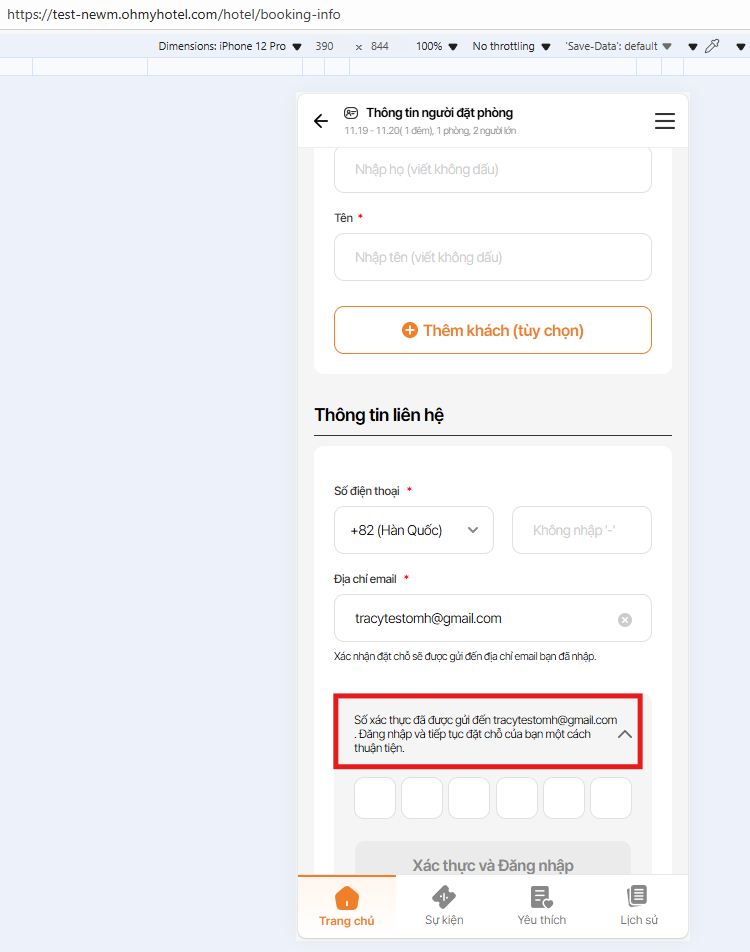Click the first verification code box
750x952 pixels.
click(375, 798)
